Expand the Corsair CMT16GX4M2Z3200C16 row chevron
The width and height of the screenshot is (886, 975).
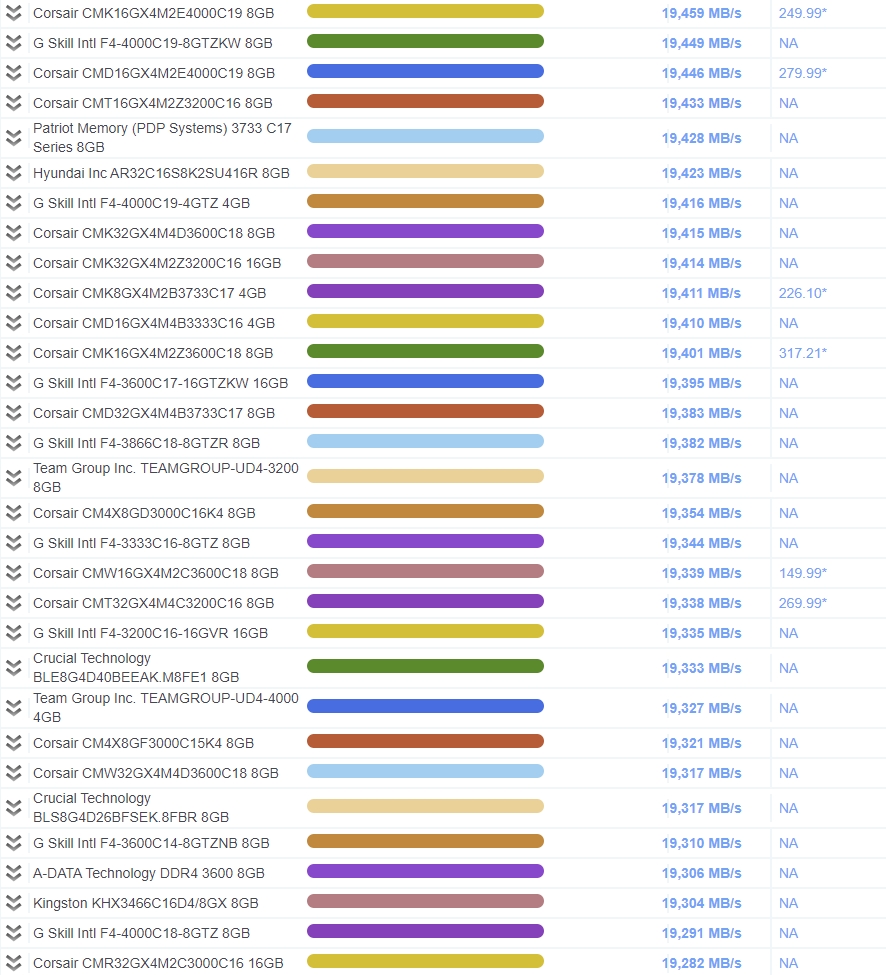[14, 103]
